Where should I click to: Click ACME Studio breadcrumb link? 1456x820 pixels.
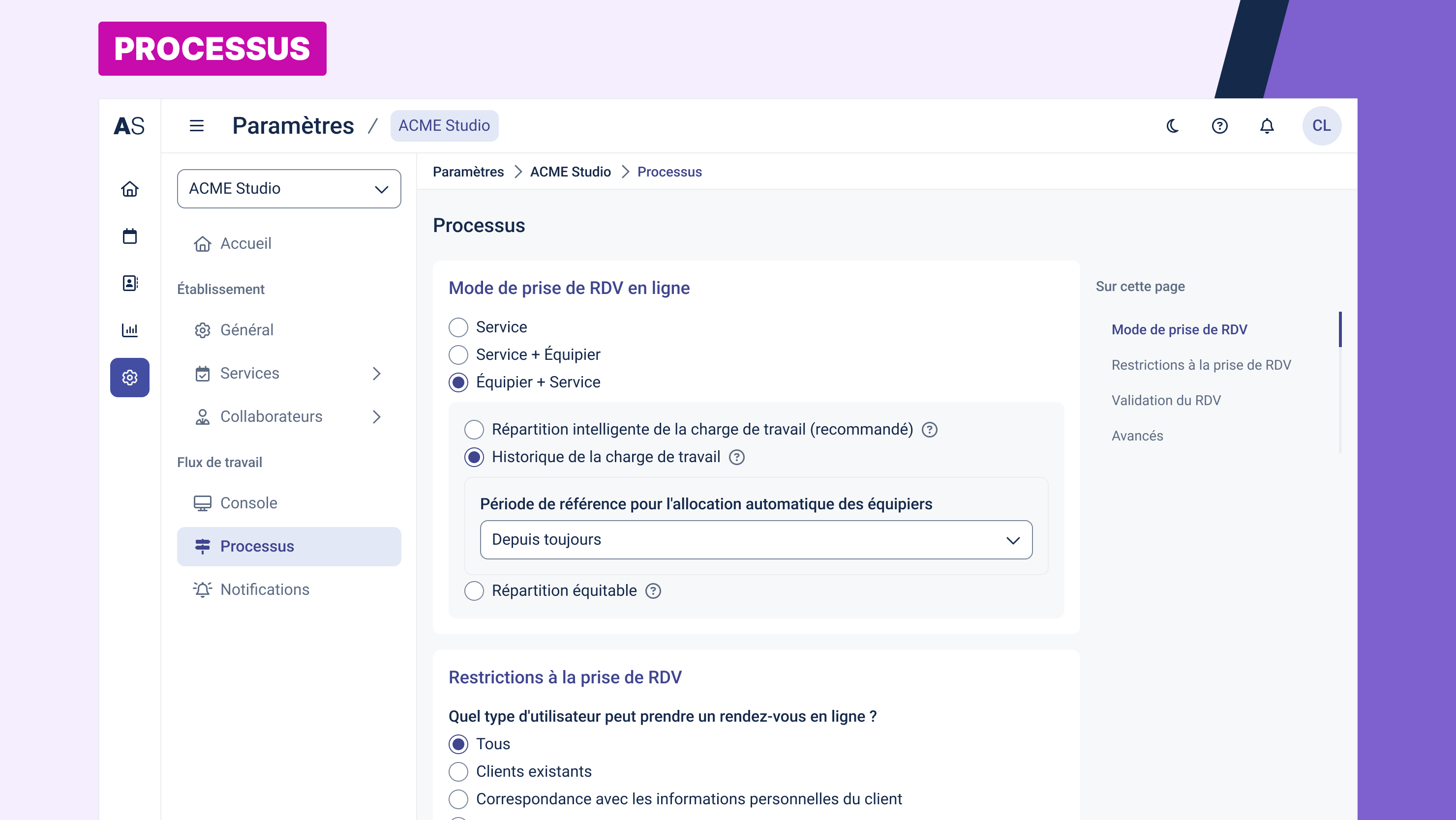pyautogui.click(x=570, y=172)
